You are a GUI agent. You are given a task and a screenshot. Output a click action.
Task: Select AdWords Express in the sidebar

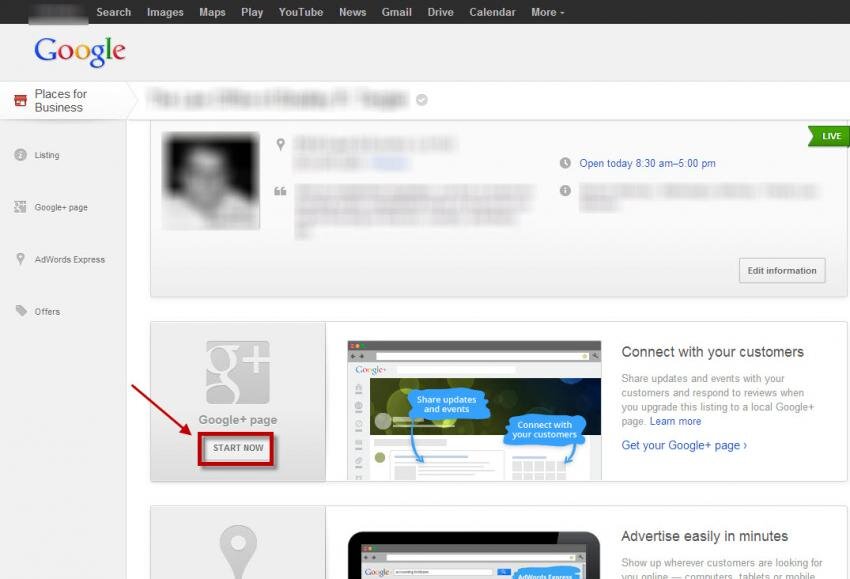(x=70, y=259)
